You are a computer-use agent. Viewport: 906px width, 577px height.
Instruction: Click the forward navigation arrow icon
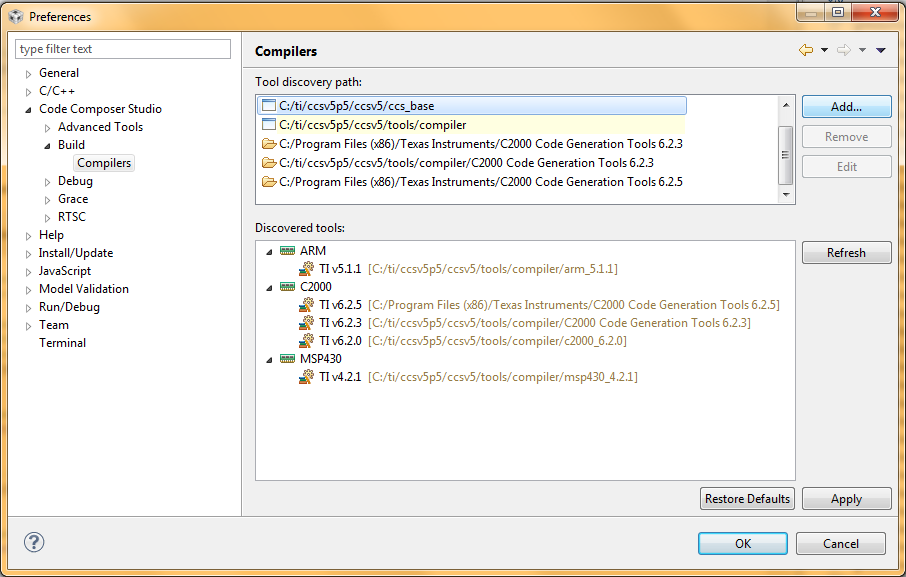(x=844, y=50)
